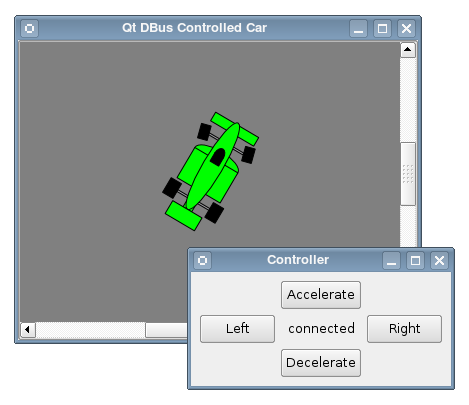Minimize the Controller window
This screenshot has width=469, height=405.
391,260
